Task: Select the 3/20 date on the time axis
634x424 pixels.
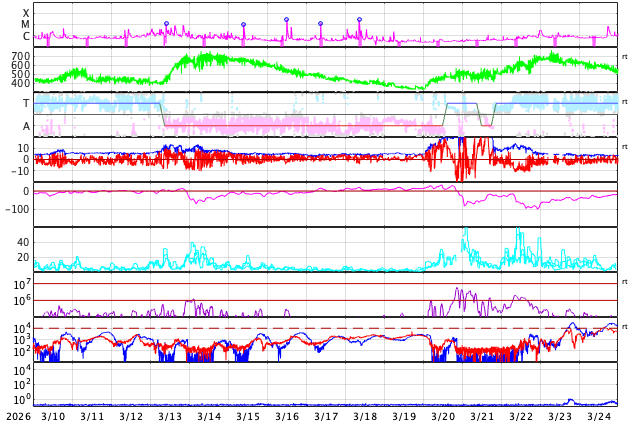Action: 443,416
